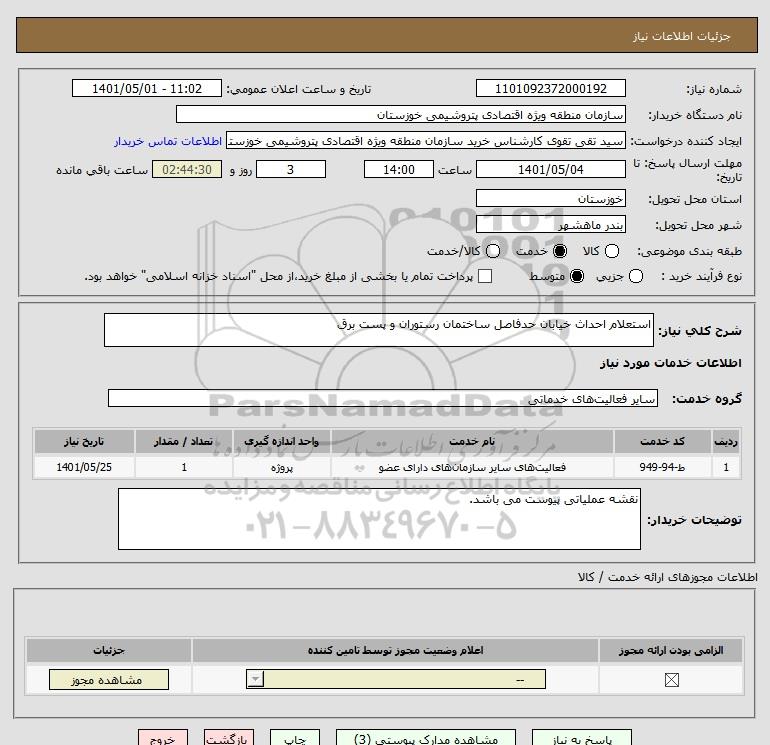770x745 pixels.
Task: Click the deadline time field 14:00
Action: point(399,169)
